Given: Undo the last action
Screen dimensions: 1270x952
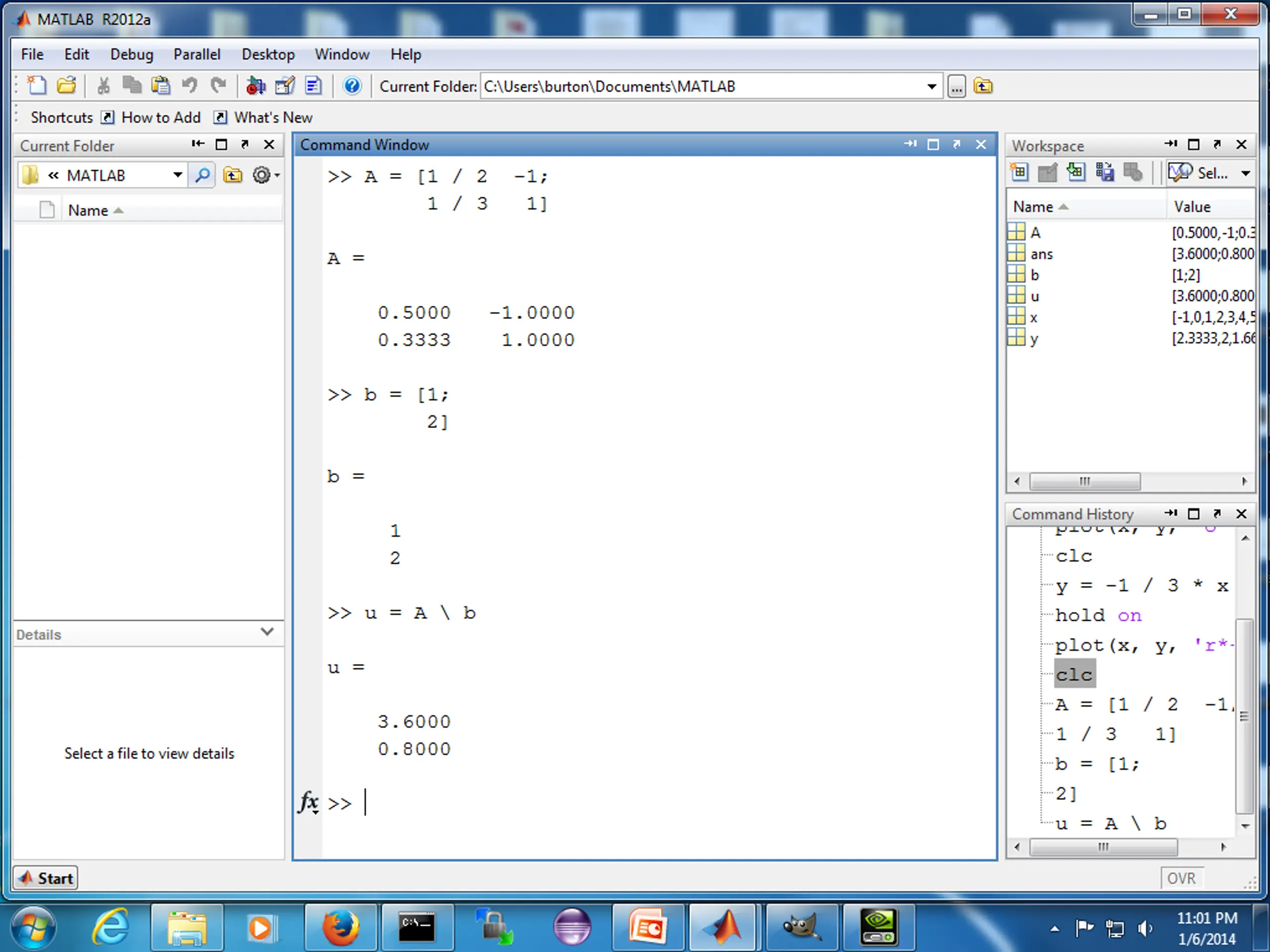Looking at the screenshot, I should (x=189, y=86).
